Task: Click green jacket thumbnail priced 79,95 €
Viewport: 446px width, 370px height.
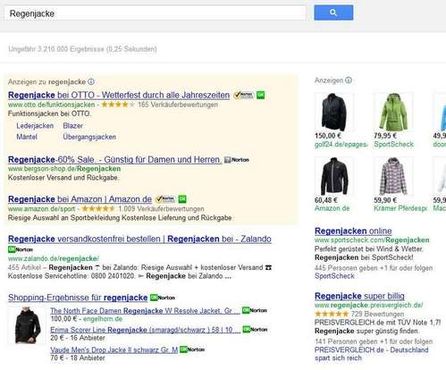Action: pyautogui.click(x=393, y=112)
